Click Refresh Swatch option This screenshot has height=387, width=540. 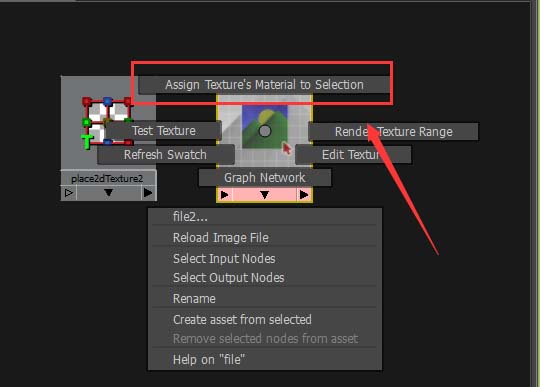(x=166, y=155)
